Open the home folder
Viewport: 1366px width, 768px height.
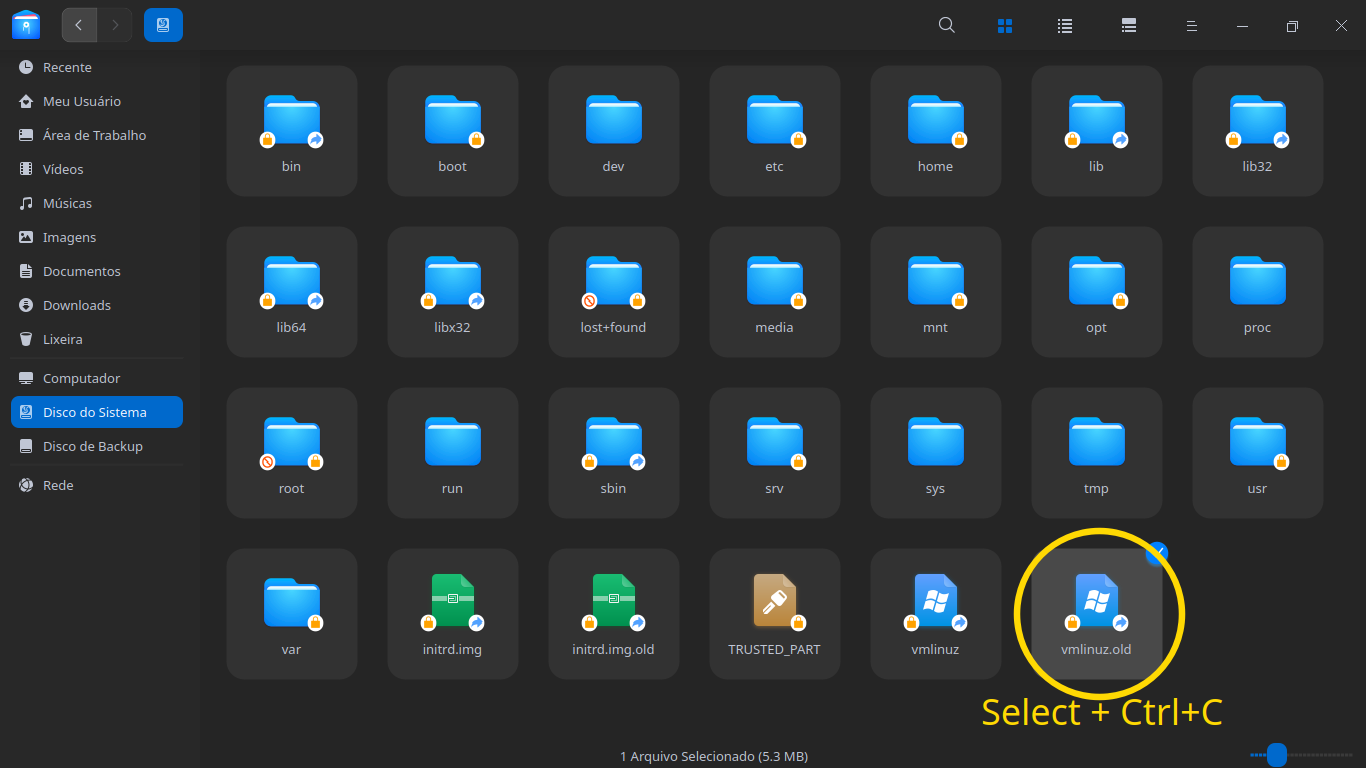935,131
